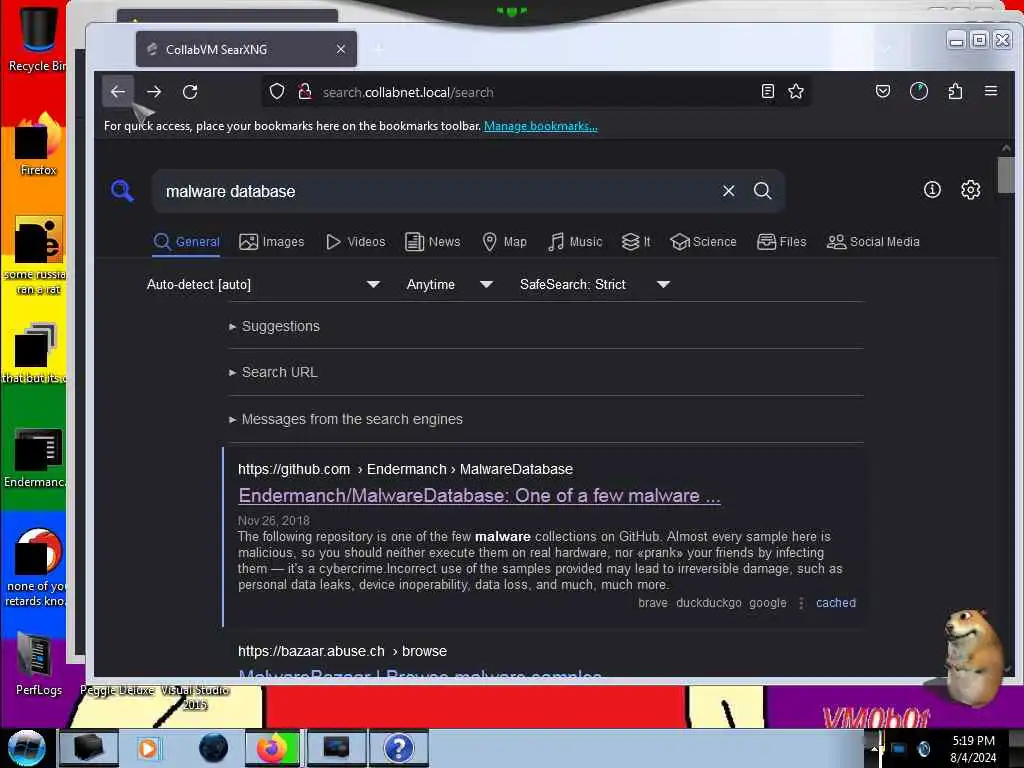Select the Peggle Deluxe desktop shortcut
1024x768 pixels.
click(117, 690)
